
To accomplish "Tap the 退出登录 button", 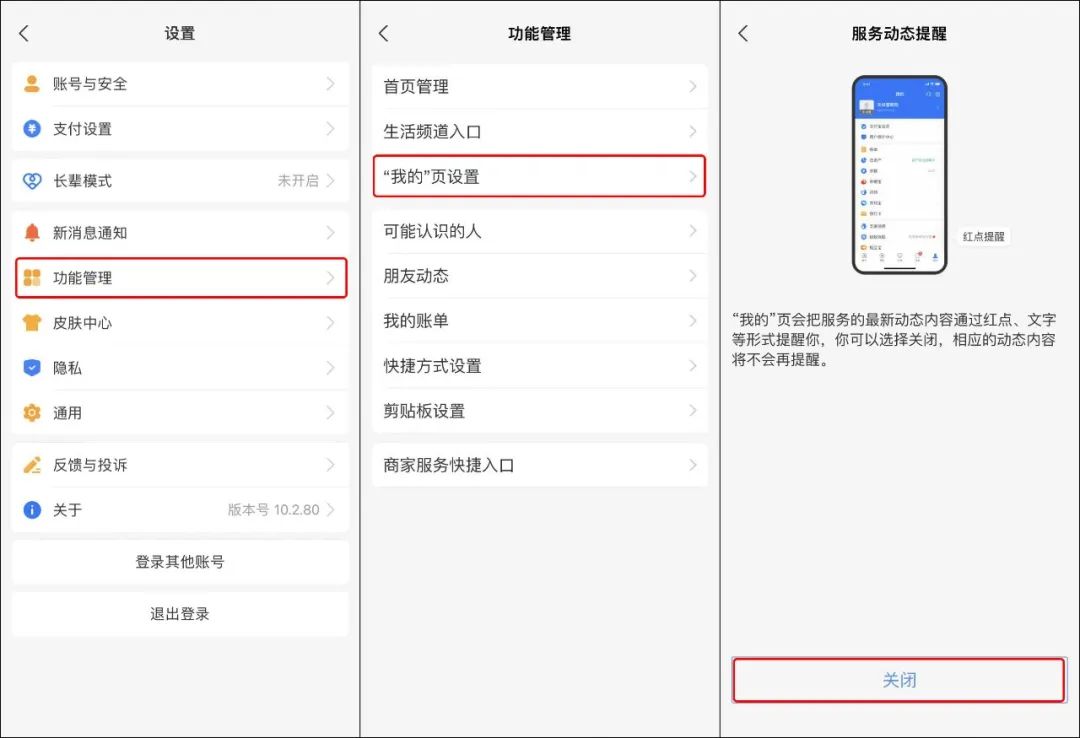I will click(x=179, y=614).
